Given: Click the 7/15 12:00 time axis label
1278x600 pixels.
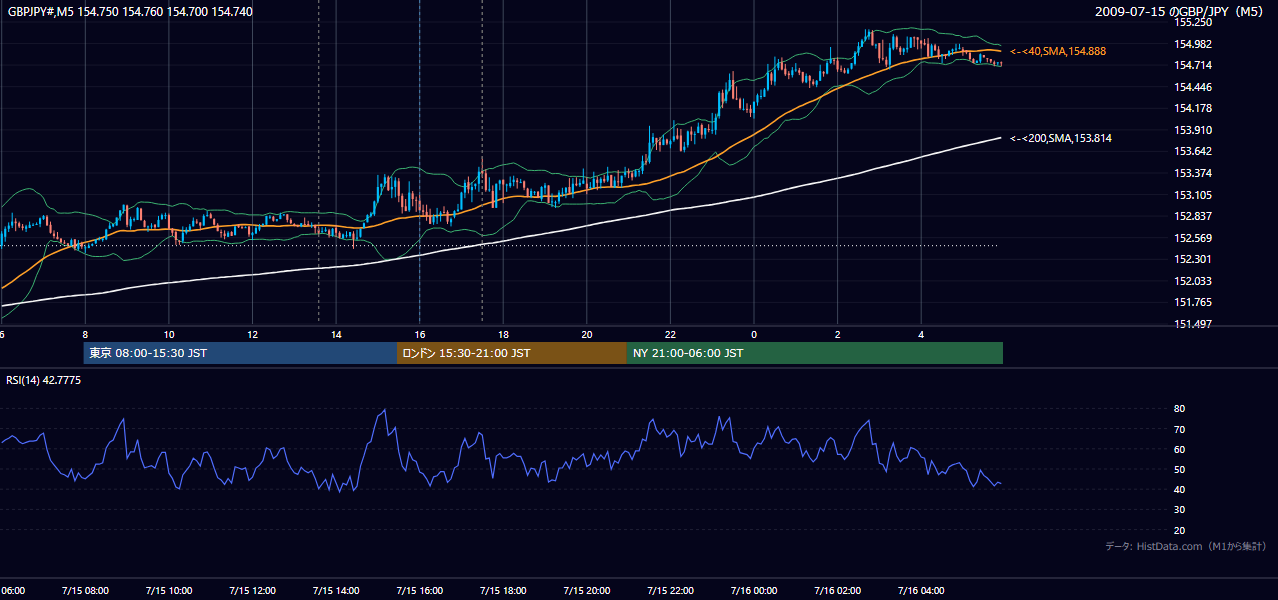Looking at the screenshot, I should pyautogui.click(x=252, y=590).
